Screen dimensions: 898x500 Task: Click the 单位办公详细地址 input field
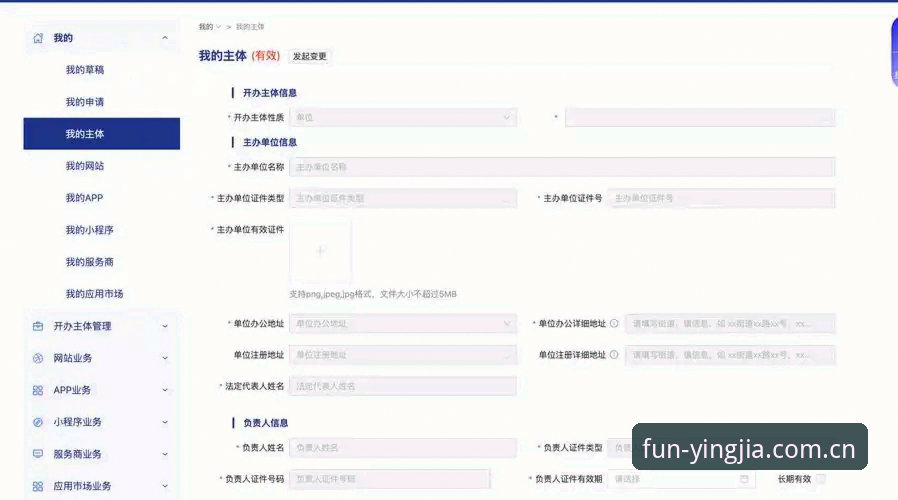tap(730, 324)
